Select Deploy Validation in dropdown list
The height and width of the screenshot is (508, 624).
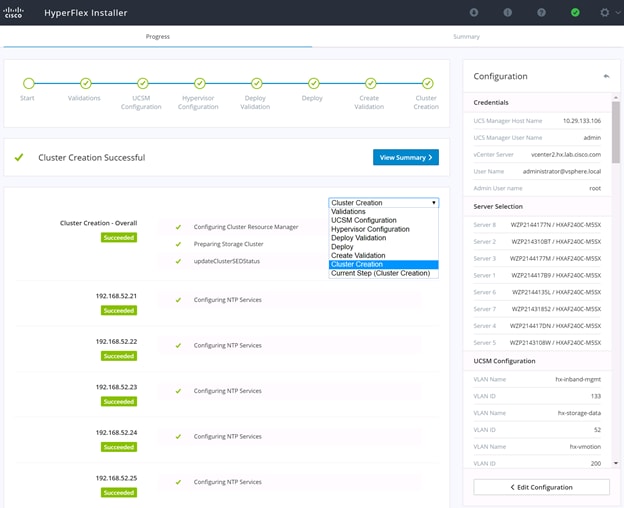[x=384, y=238]
